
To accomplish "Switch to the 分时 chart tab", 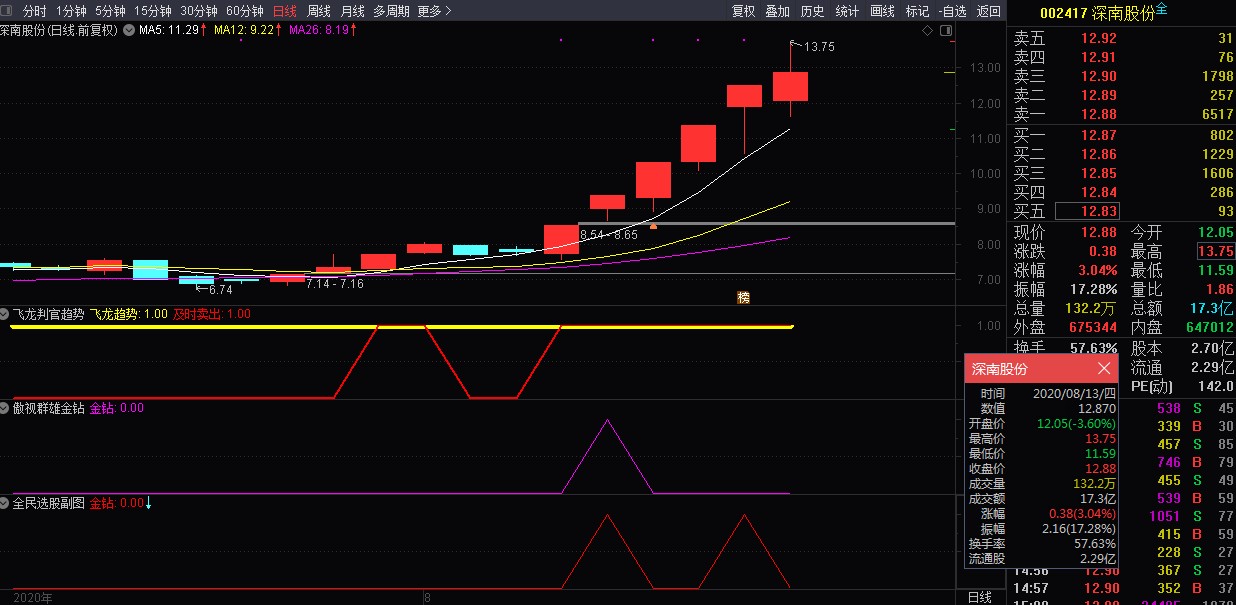I will click(x=34, y=11).
